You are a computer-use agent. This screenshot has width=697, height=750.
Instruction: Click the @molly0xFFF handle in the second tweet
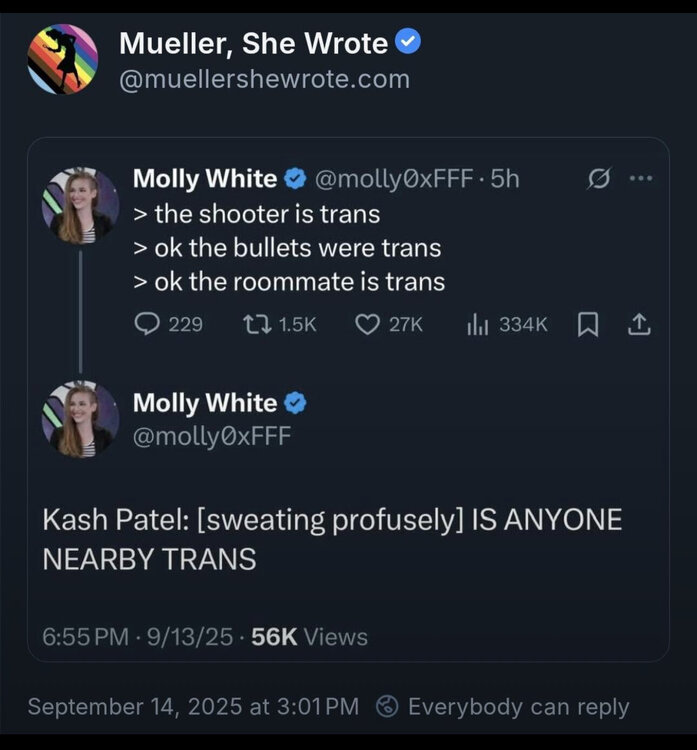point(212,435)
